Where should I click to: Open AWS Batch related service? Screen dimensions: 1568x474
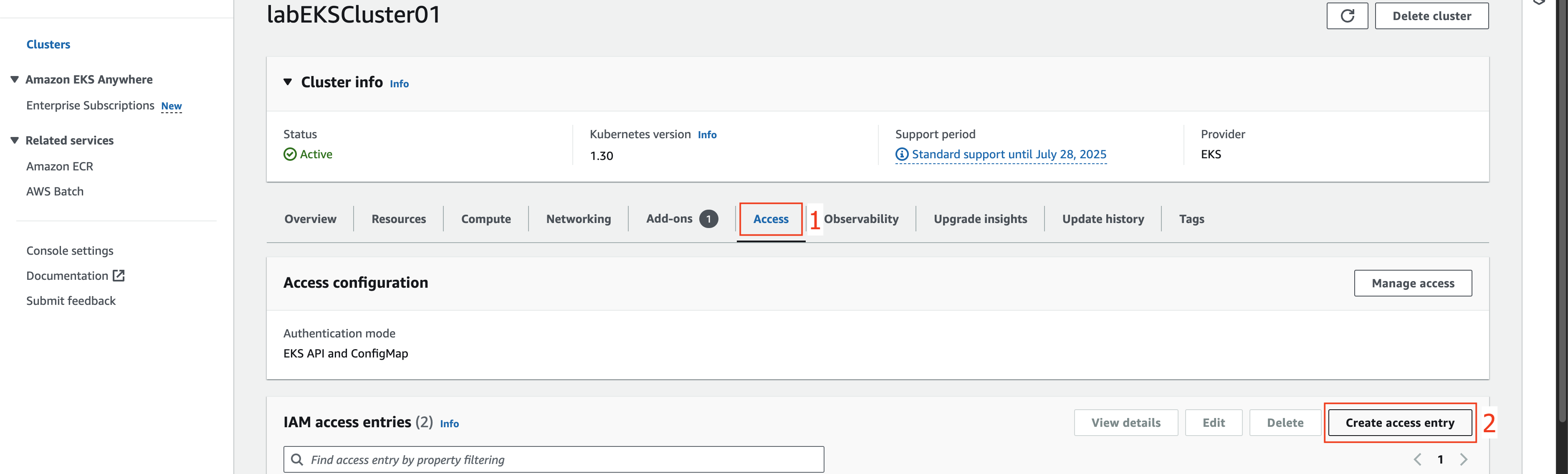coord(55,191)
